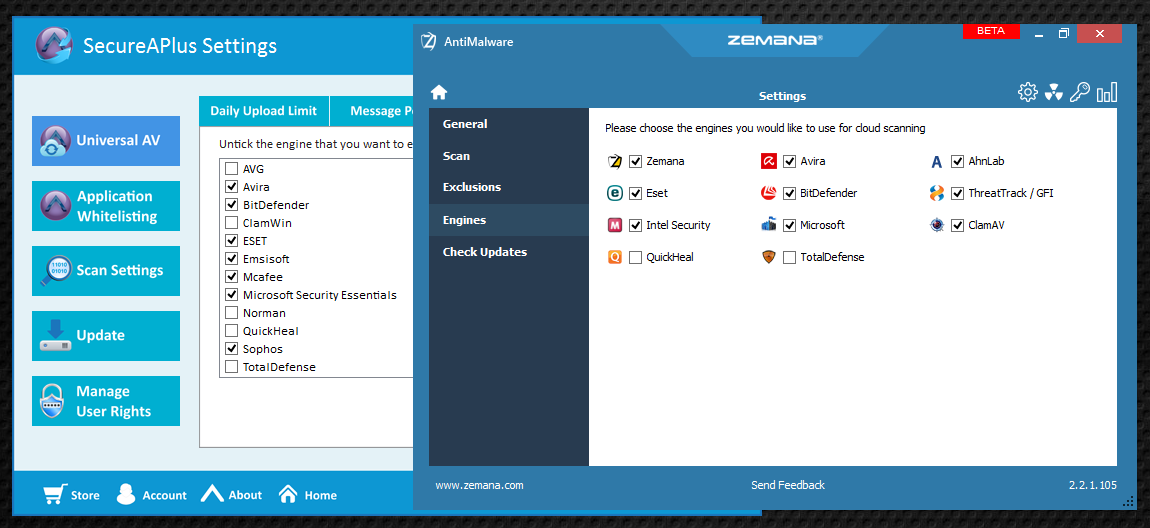Click the Avira red logo icon in Zemana

[769, 161]
